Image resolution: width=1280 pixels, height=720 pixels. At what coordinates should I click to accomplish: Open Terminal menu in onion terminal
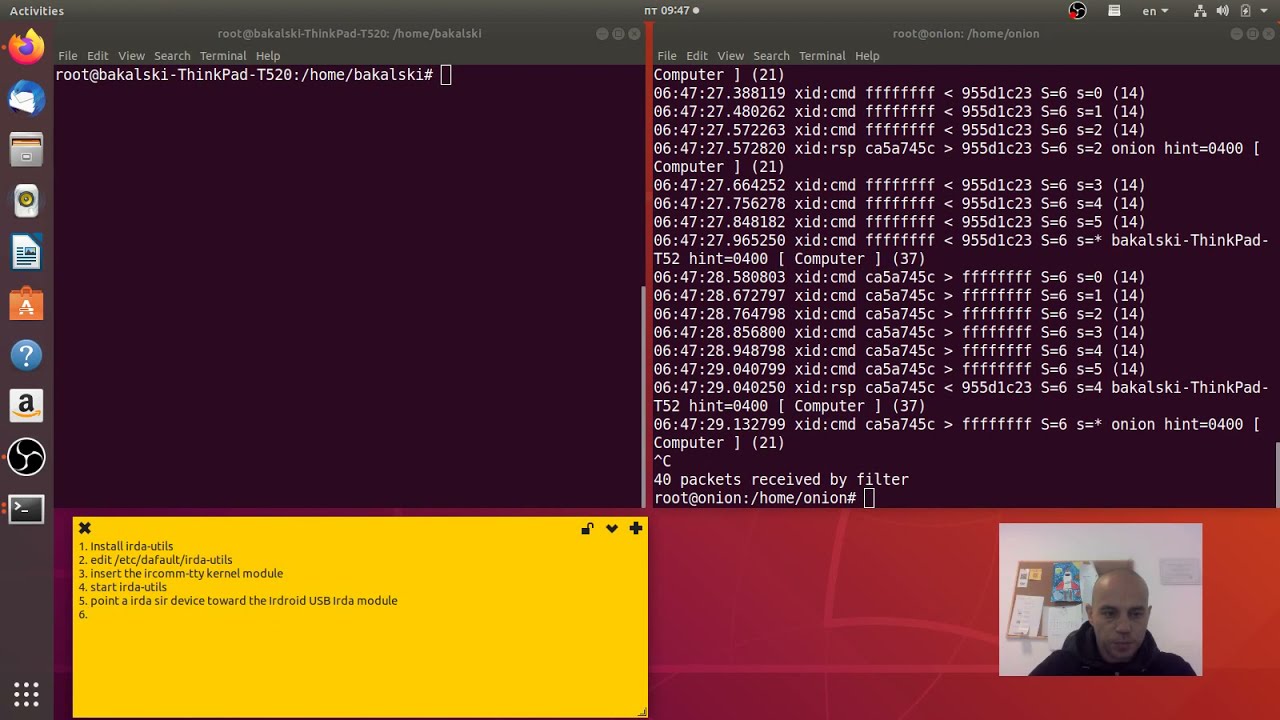[x=822, y=56]
